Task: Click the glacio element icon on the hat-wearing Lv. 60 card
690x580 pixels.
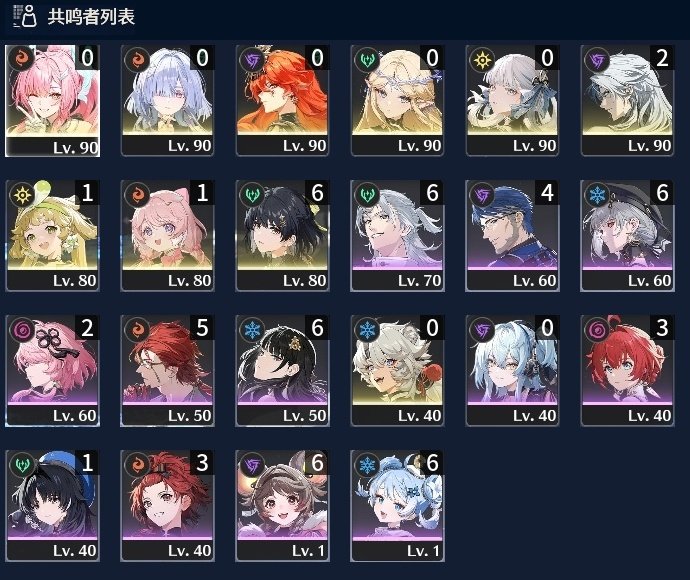Action: 597,194
